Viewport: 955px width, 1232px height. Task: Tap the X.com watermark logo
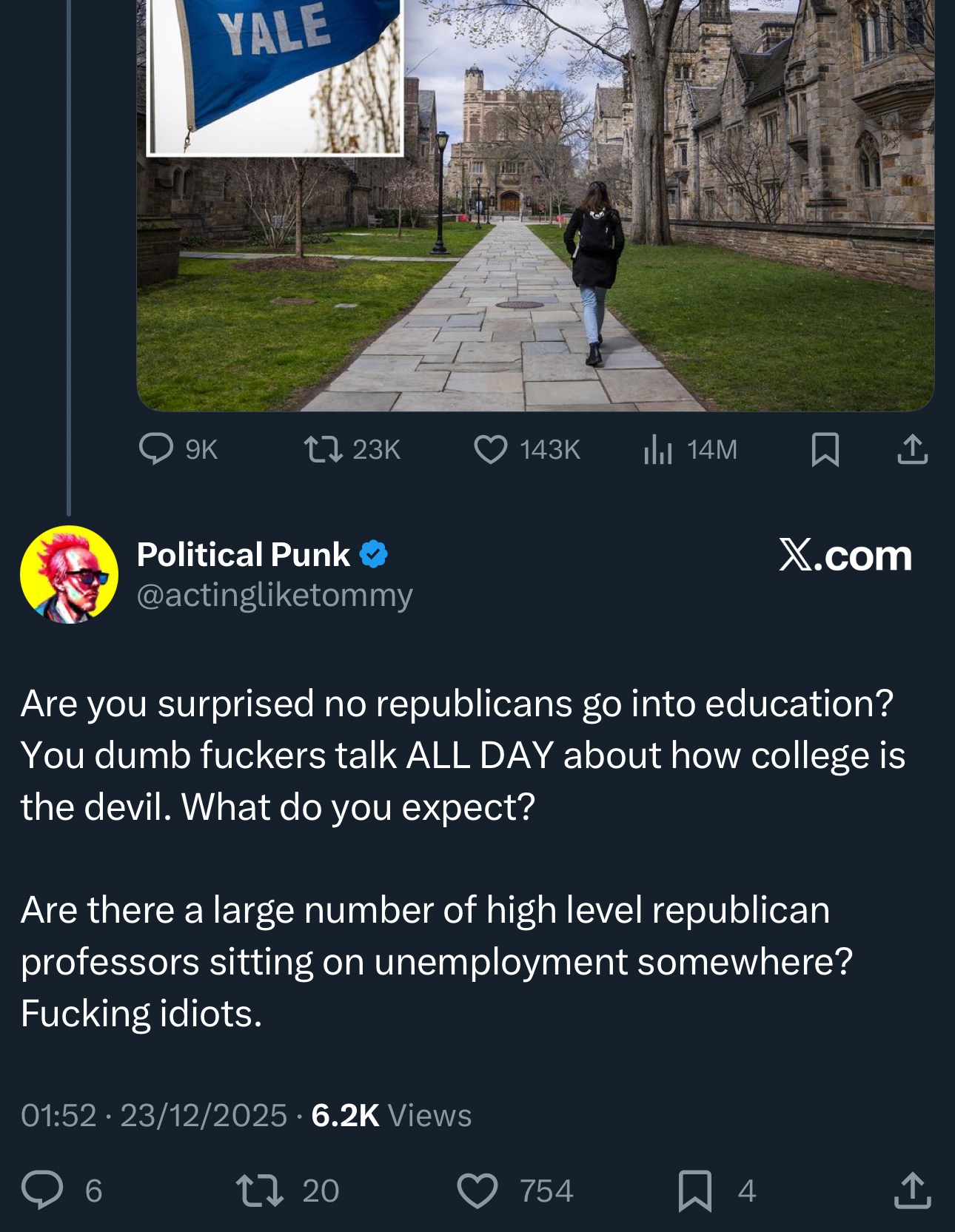coord(845,555)
